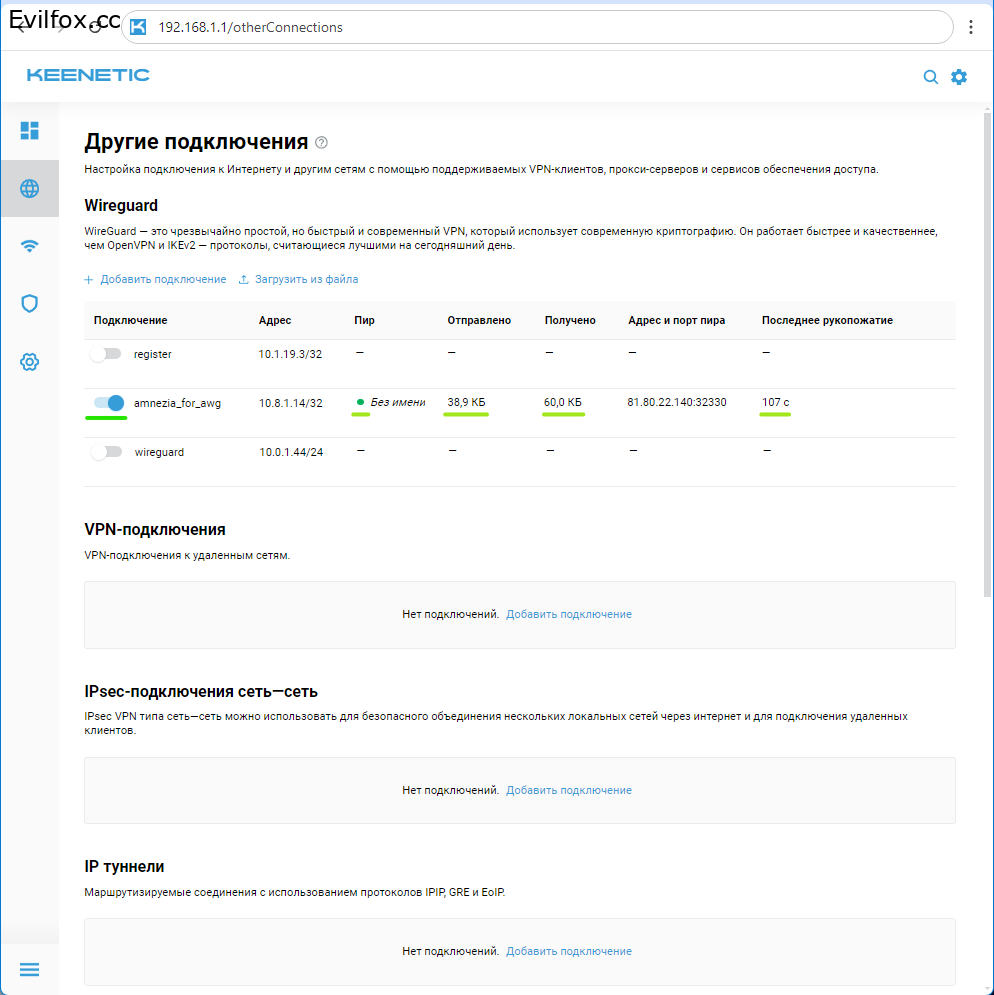This screenshot has width=994, height=995.
Task: Open the wireguard connection name
Action: coord(159,452)
